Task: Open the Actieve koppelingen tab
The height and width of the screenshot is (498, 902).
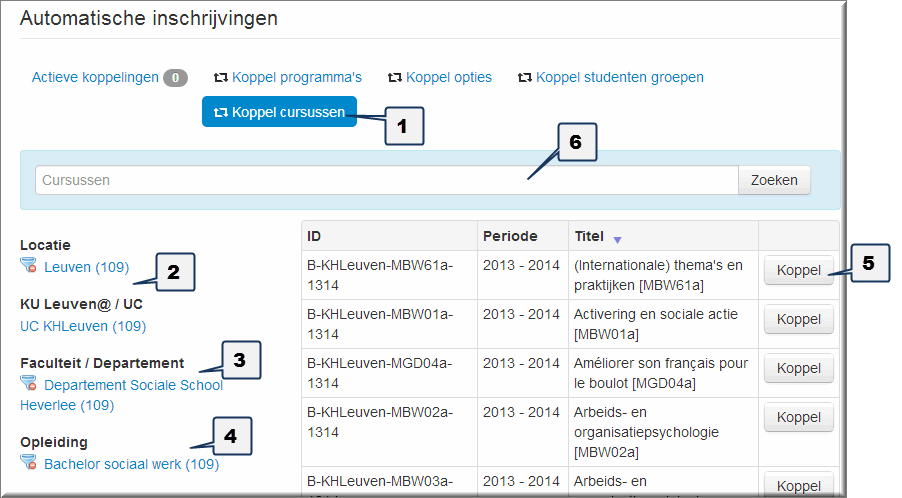Action: pos(109,78)
